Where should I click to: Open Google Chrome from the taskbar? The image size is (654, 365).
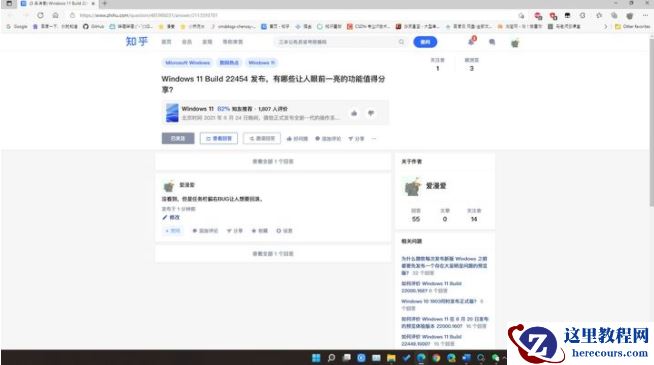(436, 358)
